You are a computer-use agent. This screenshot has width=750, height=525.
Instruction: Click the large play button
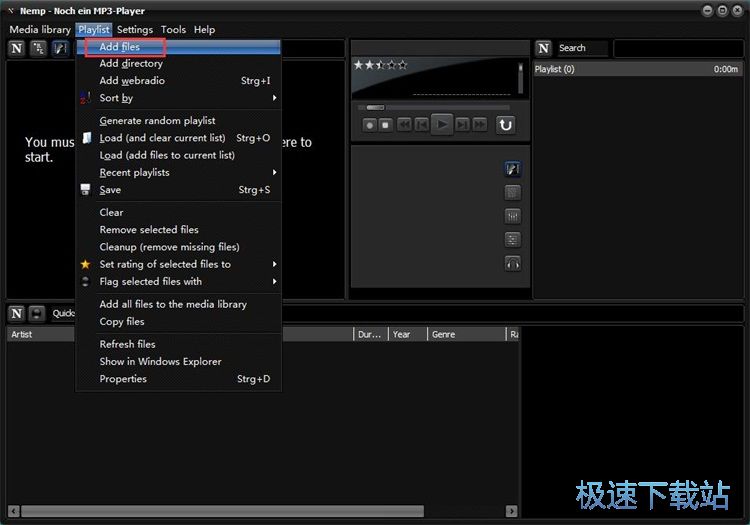pyautogui.click(x=441, y=124)
